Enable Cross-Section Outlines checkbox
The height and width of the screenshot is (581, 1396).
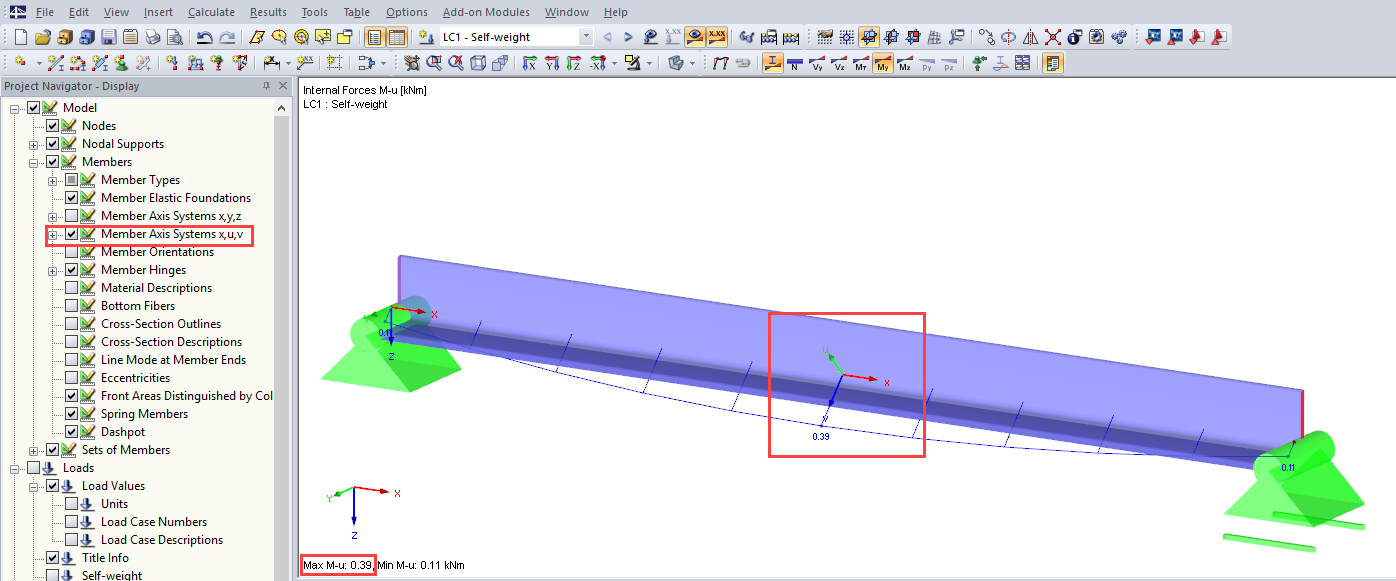pos(72,324)
